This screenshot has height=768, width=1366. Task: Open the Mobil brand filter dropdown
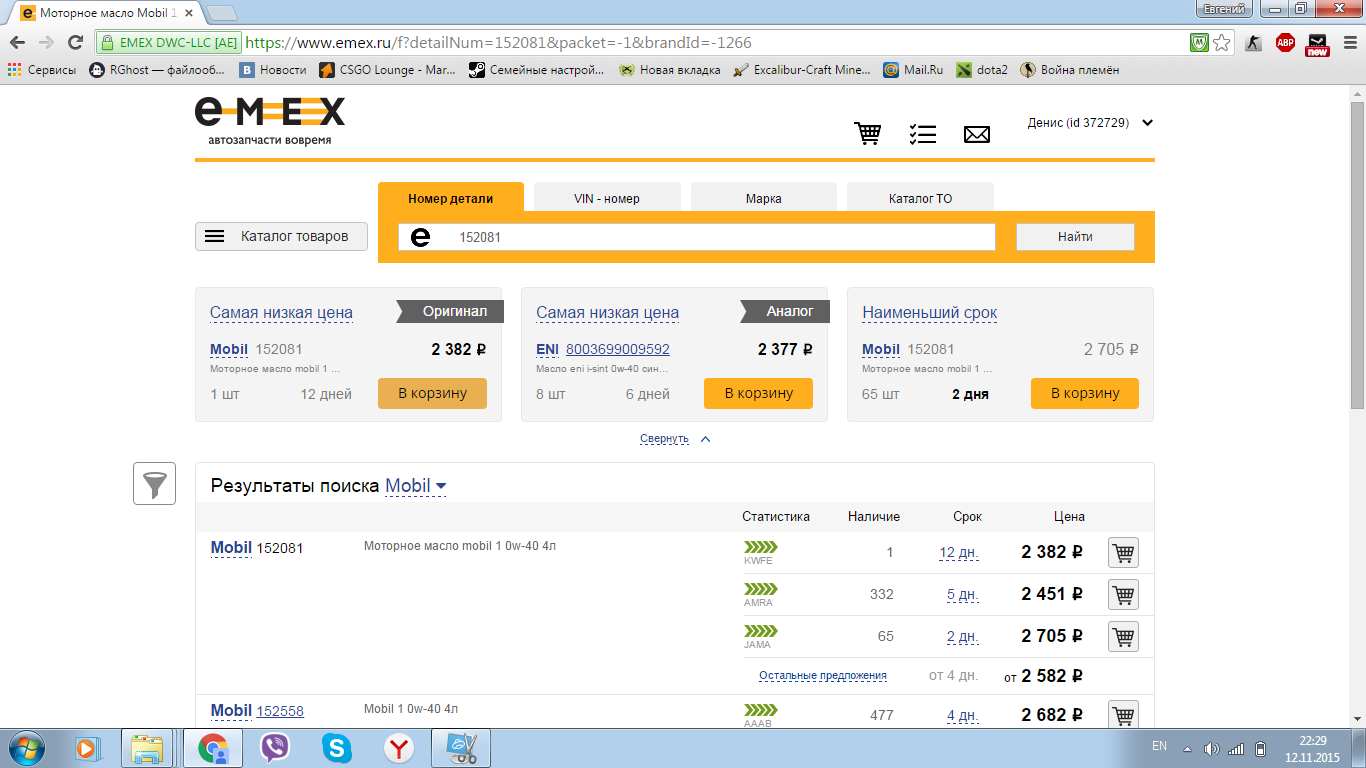[x=416, y=486]
